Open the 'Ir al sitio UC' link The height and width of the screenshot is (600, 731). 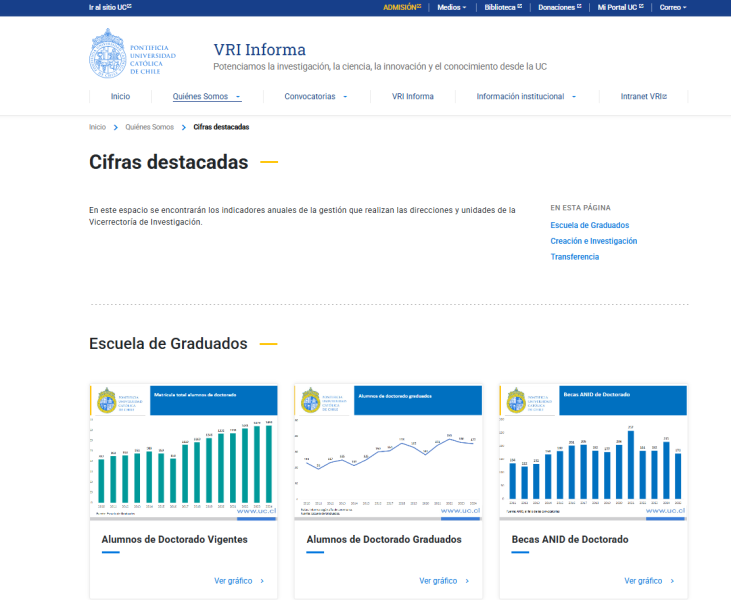(x=110, y=7)
